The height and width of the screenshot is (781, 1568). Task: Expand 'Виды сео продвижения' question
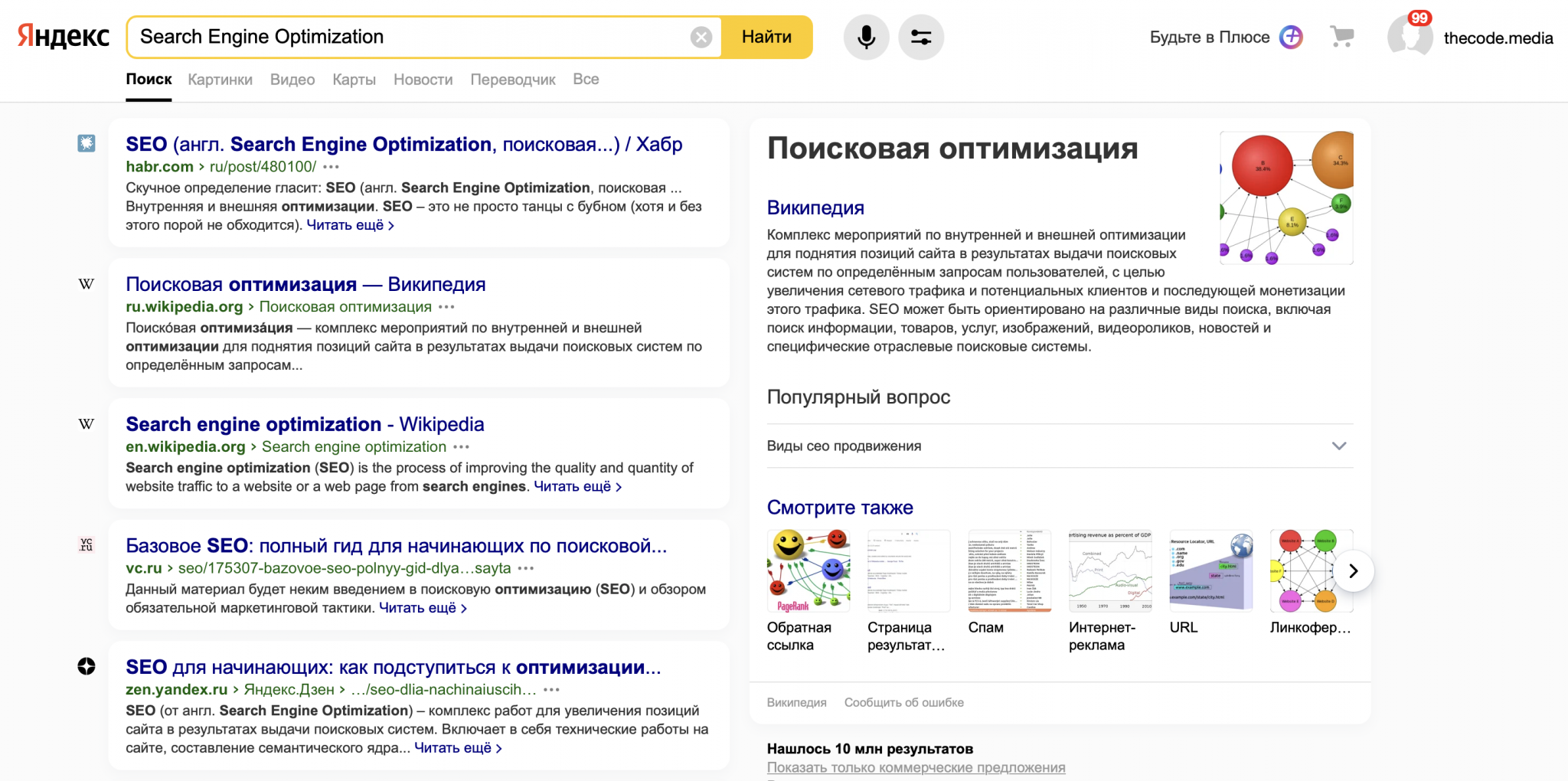1338,446
